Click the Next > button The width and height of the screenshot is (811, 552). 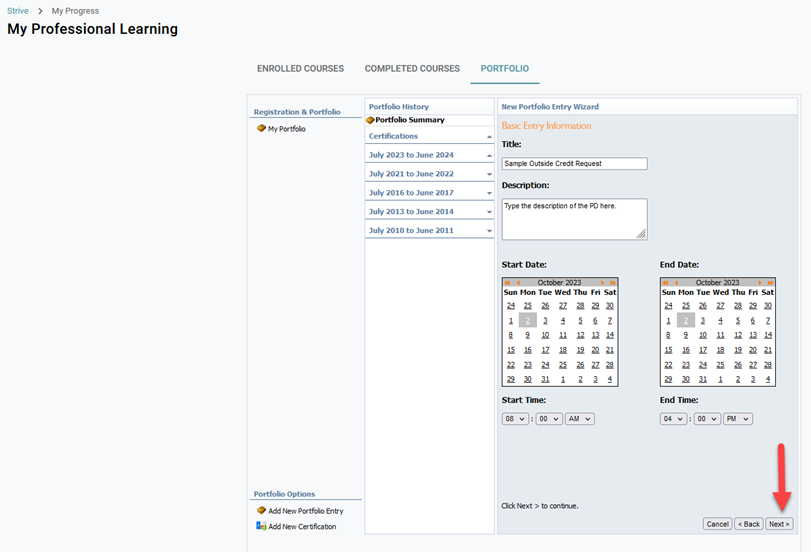(779, 524)
